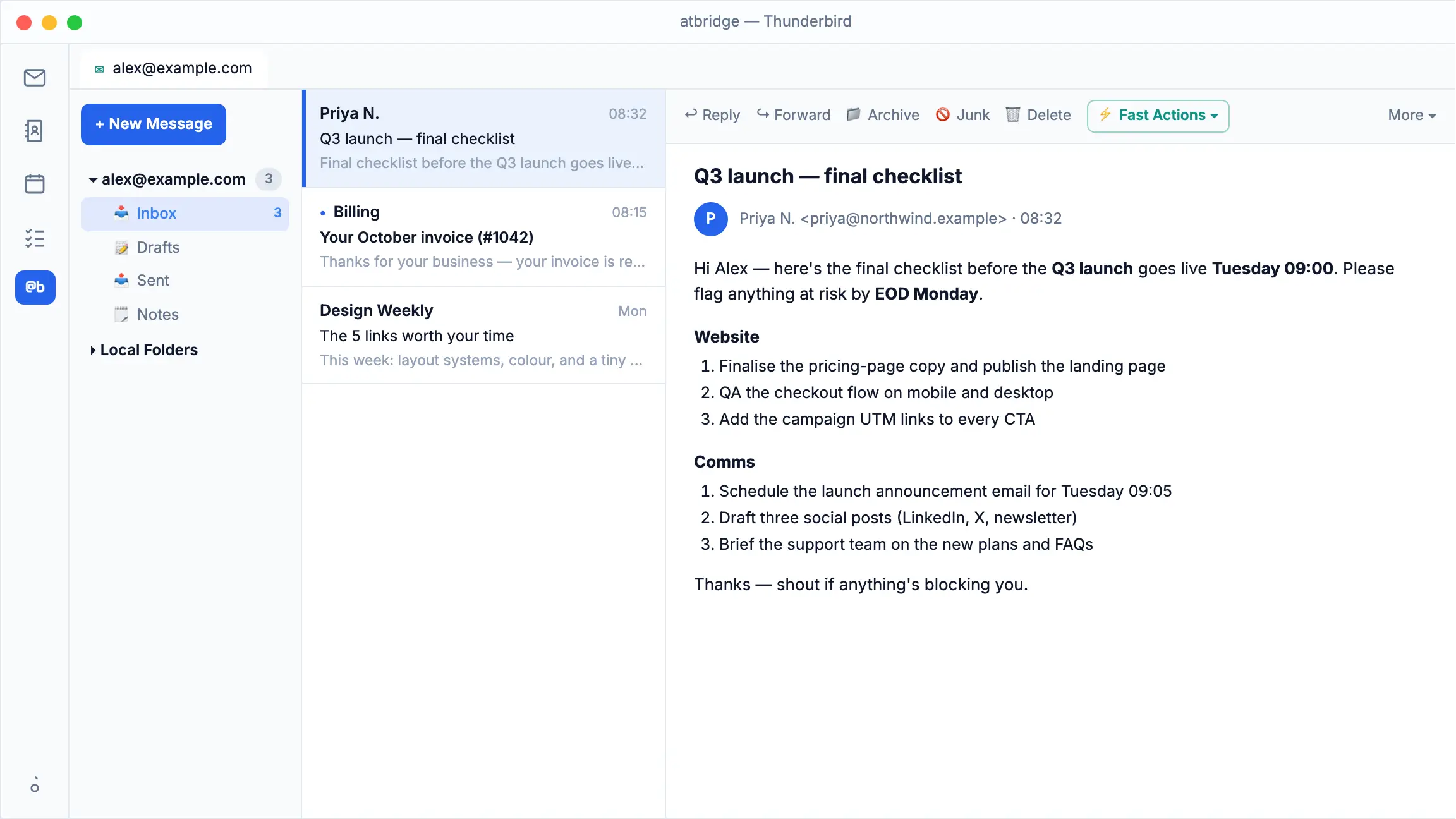
Task: Click 'Thanks — shout if anything's blocking' line
Action: 861,585
